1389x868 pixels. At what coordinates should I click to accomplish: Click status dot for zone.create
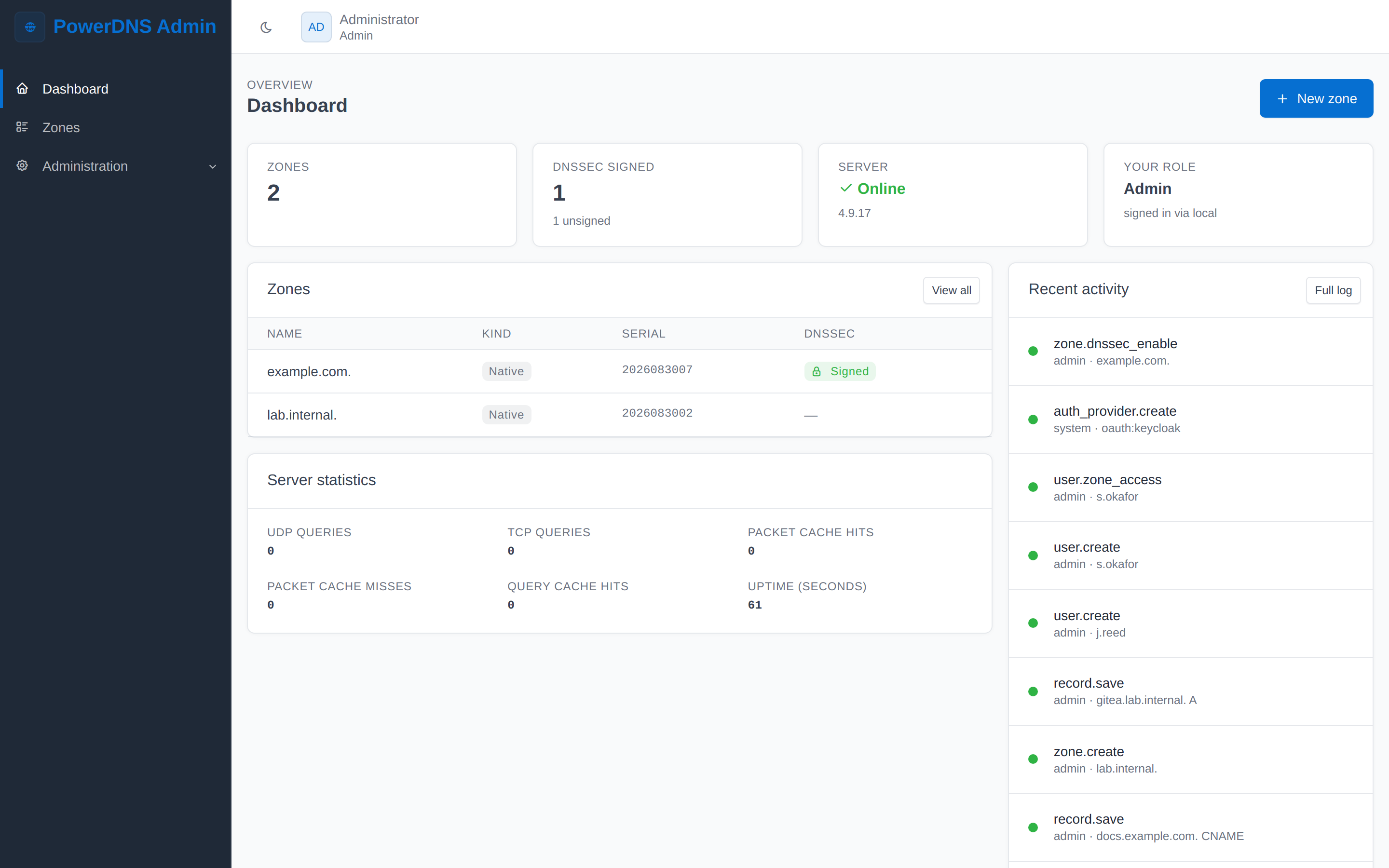coord(1033,759)
